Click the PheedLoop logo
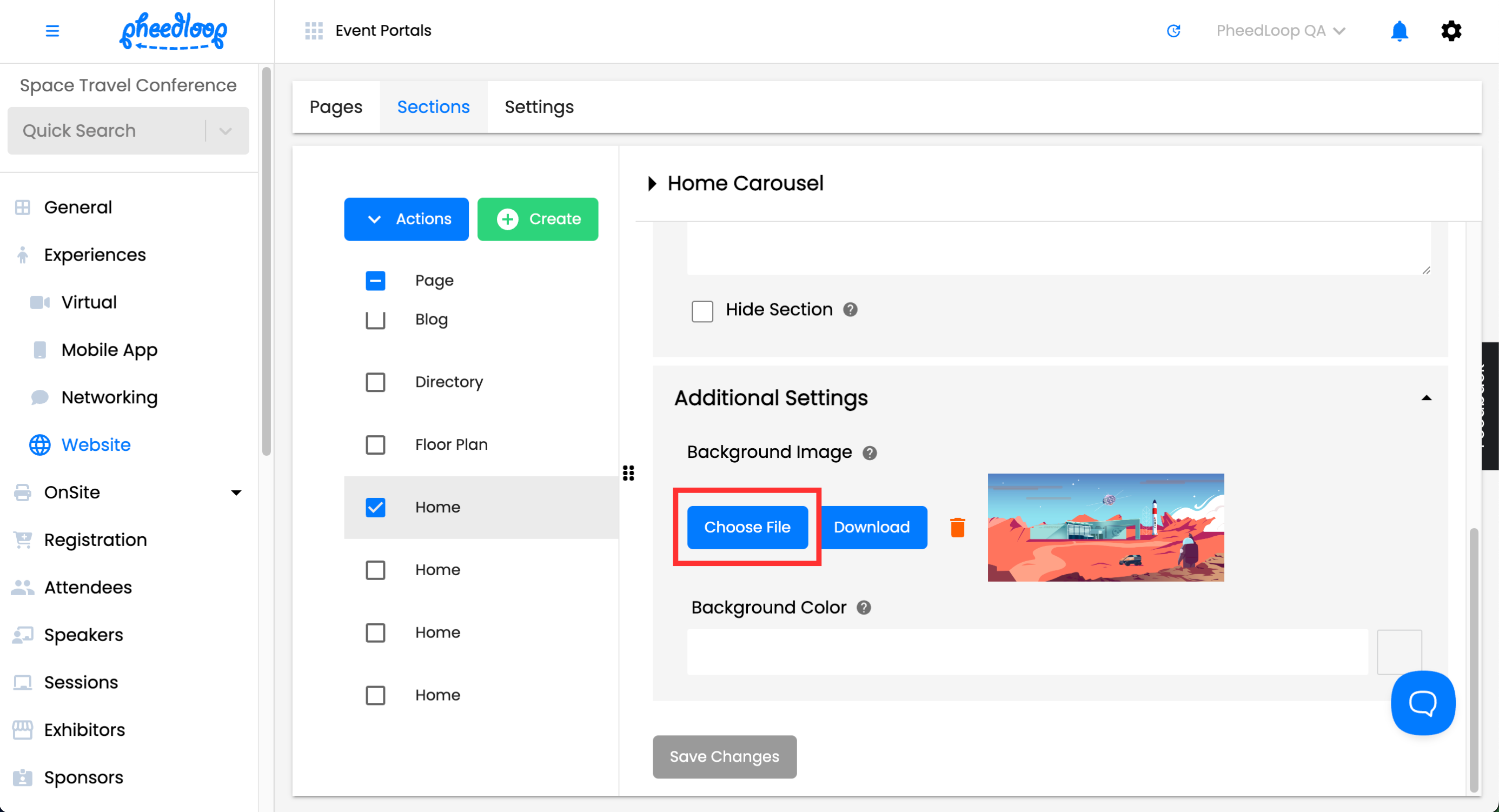 (173, 31)
